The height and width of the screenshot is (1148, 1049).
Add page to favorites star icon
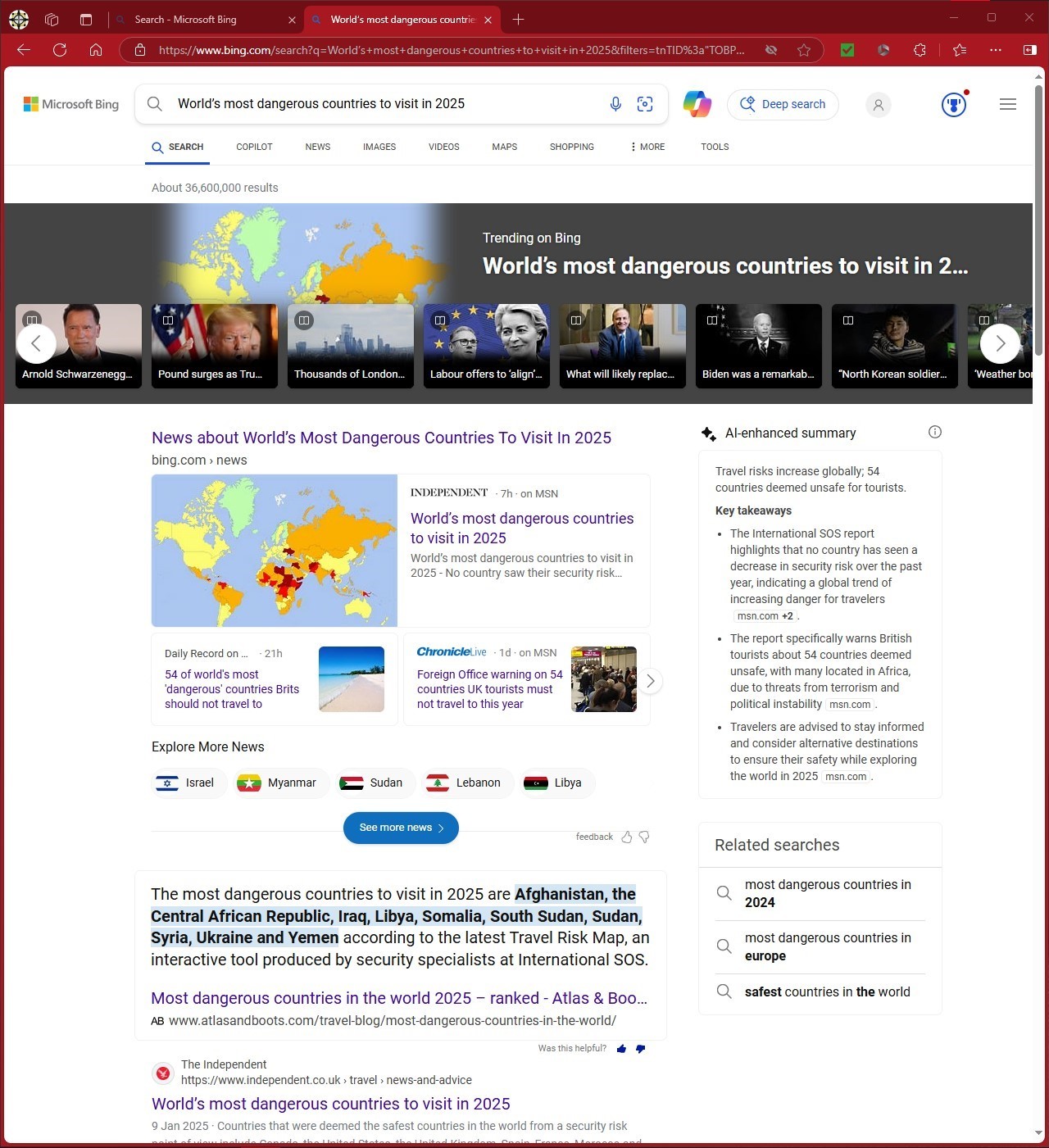(804, 50)
